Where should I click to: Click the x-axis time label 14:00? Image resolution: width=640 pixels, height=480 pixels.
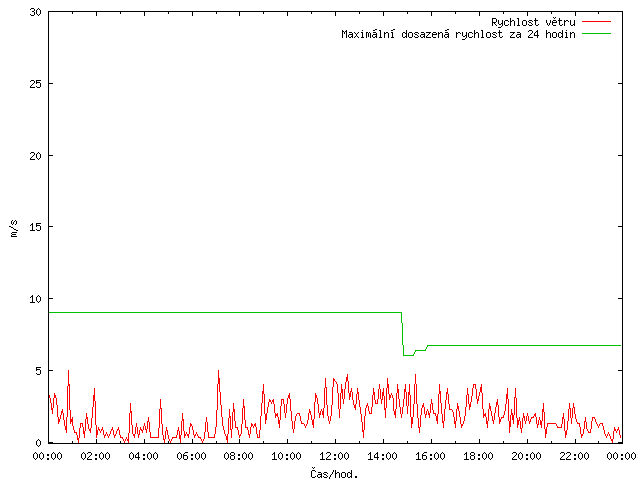point(382,456)
